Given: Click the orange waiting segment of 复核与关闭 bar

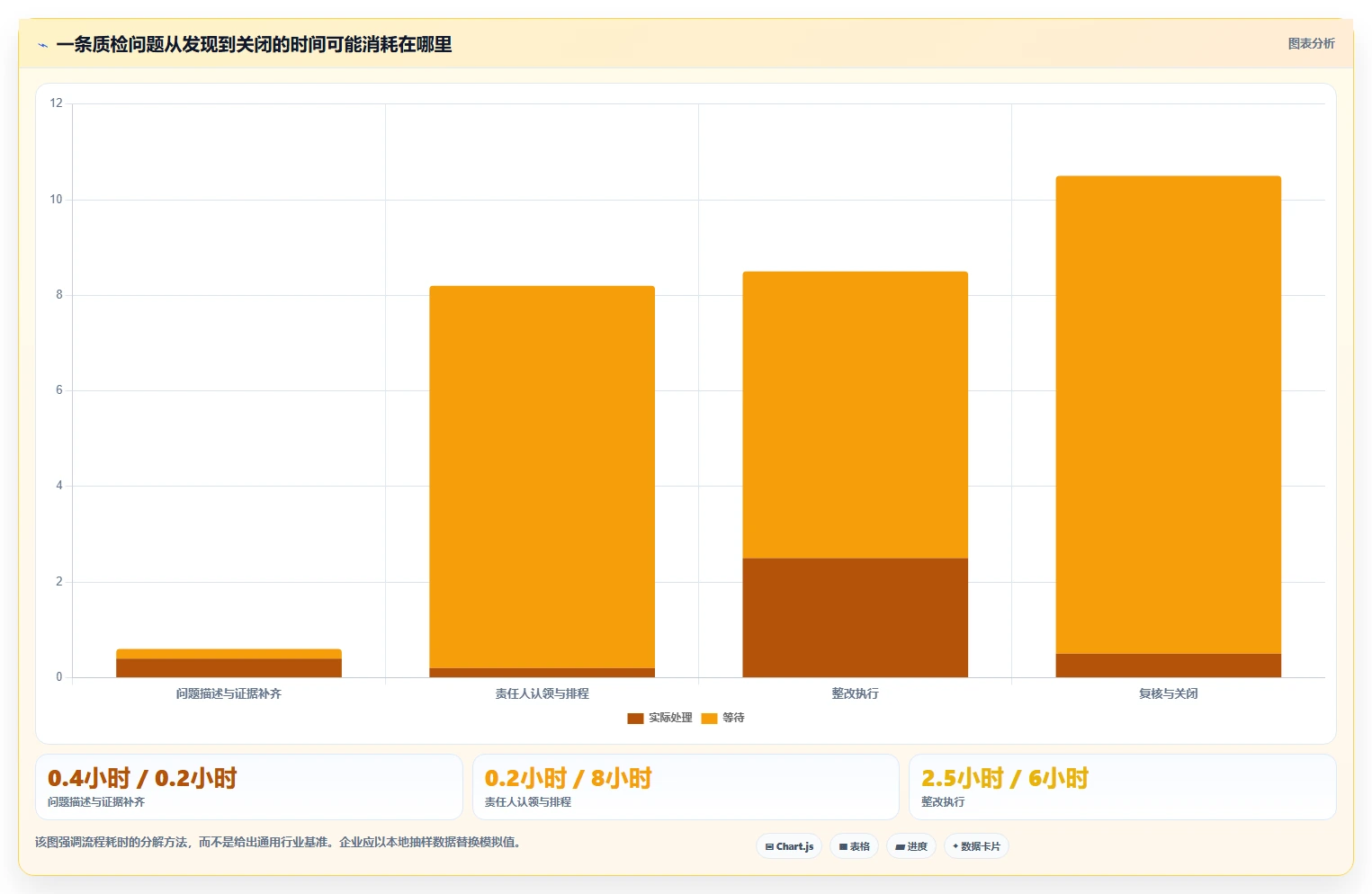Looking at the screenshot, I should pyautogui.click(x=1168, y=415).
